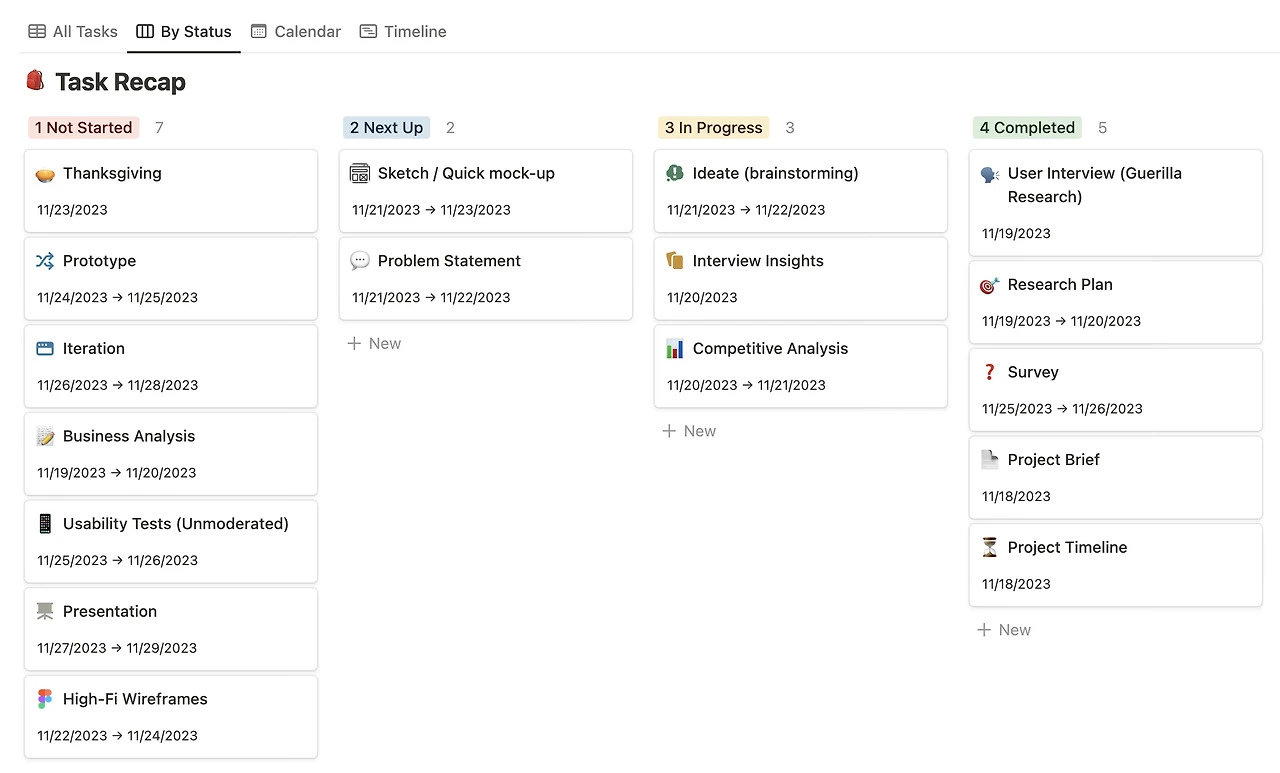Click the phone icon on Usability Tests card
Image resolution: width=1280 pixels, height=773 pixels.
click(45, 524)
